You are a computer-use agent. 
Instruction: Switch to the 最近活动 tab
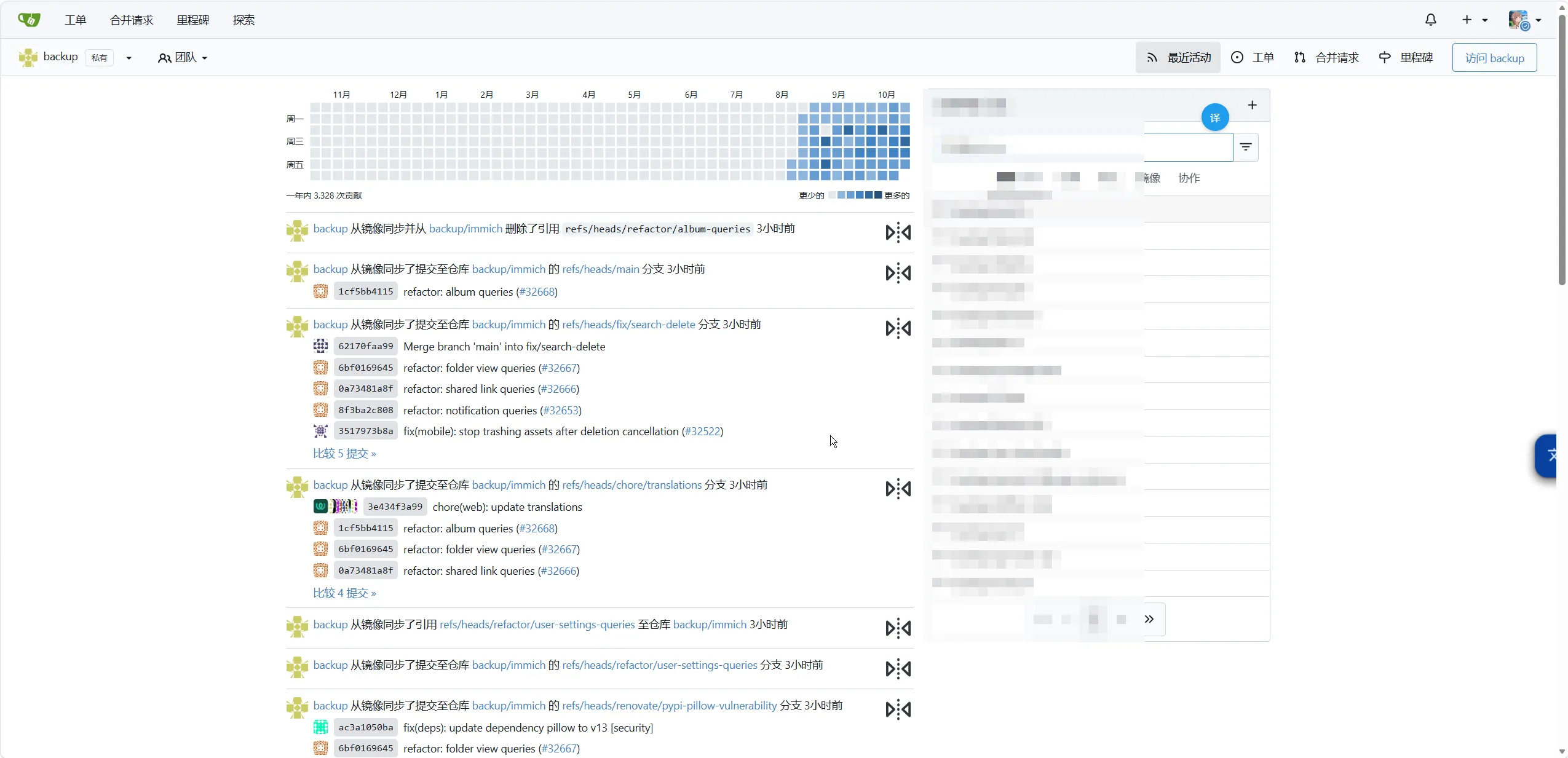point(1178,58)
